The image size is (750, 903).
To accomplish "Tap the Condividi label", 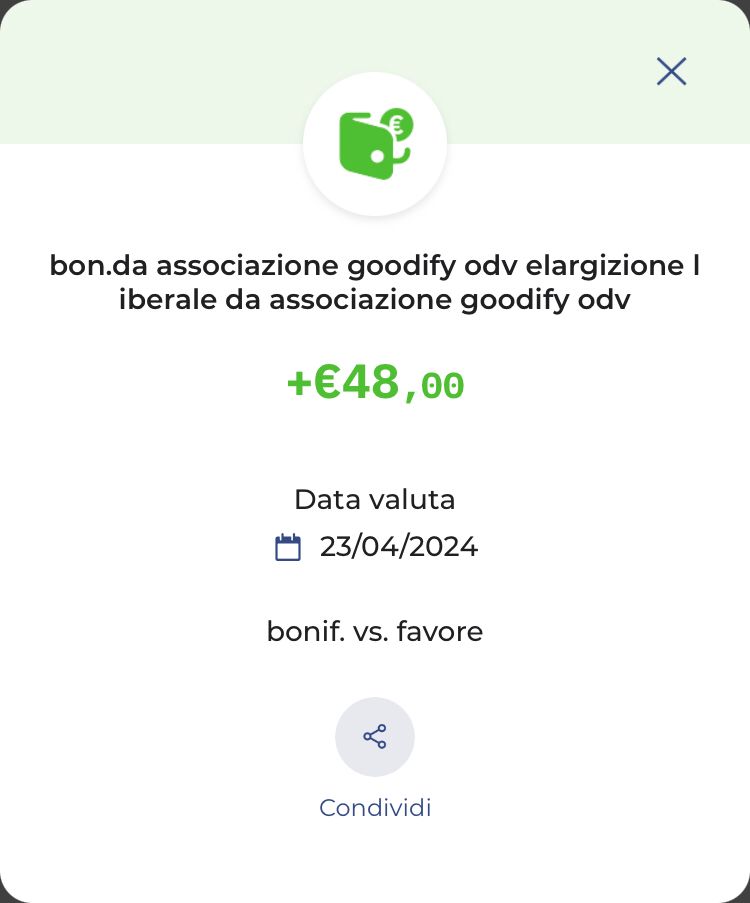I will [375, 808].
